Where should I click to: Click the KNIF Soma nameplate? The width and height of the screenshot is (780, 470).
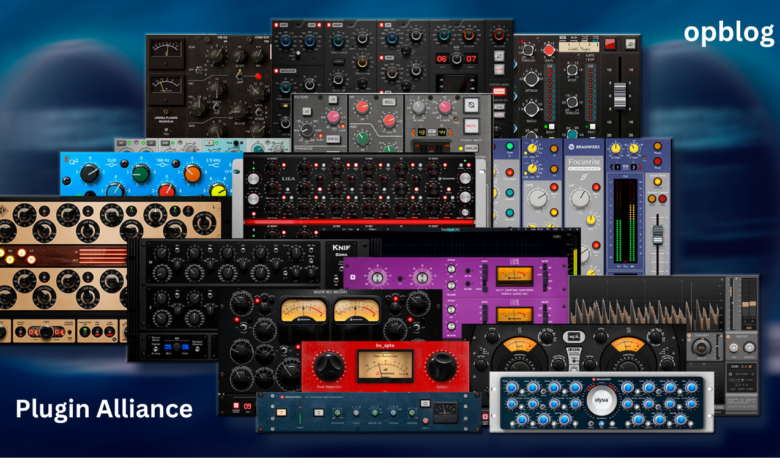341,250
